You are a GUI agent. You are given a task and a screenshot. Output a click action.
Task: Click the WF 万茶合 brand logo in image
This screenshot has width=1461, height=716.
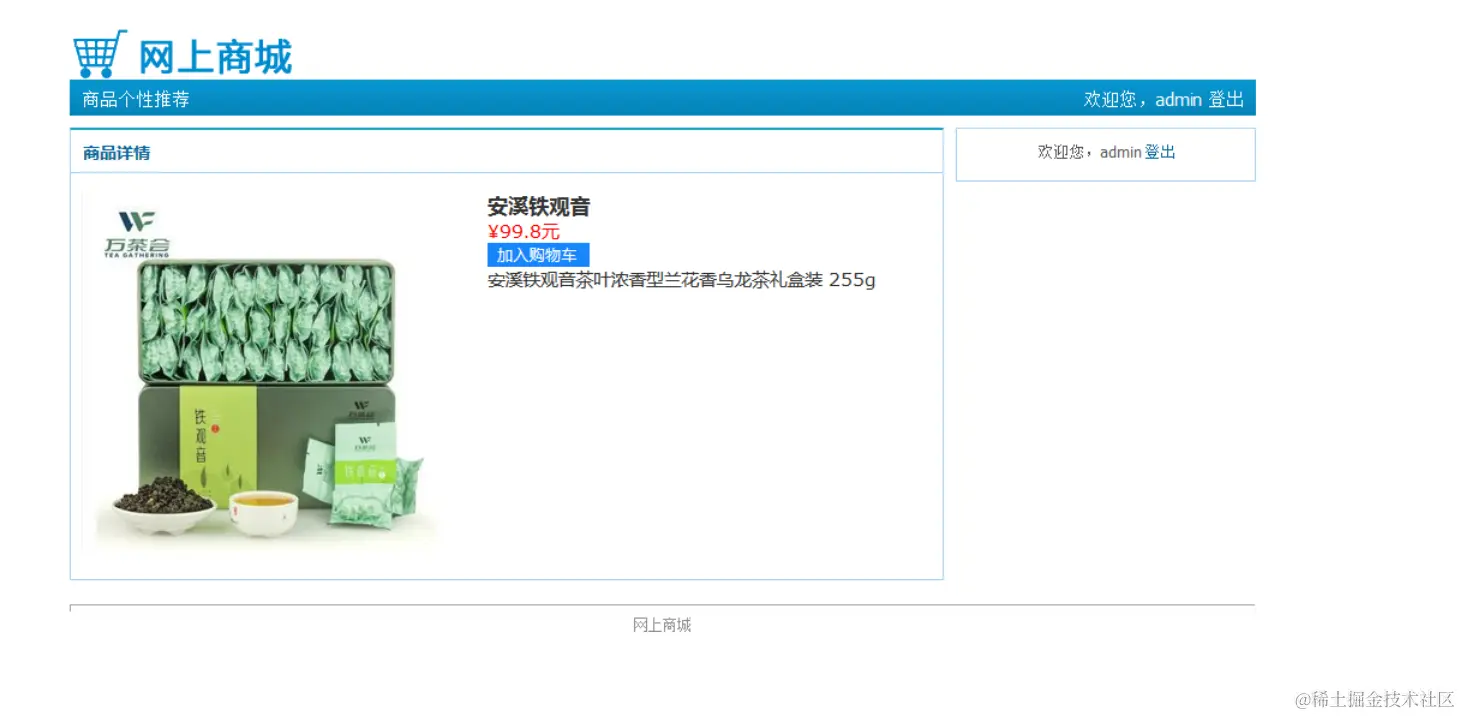coord(137,234)
